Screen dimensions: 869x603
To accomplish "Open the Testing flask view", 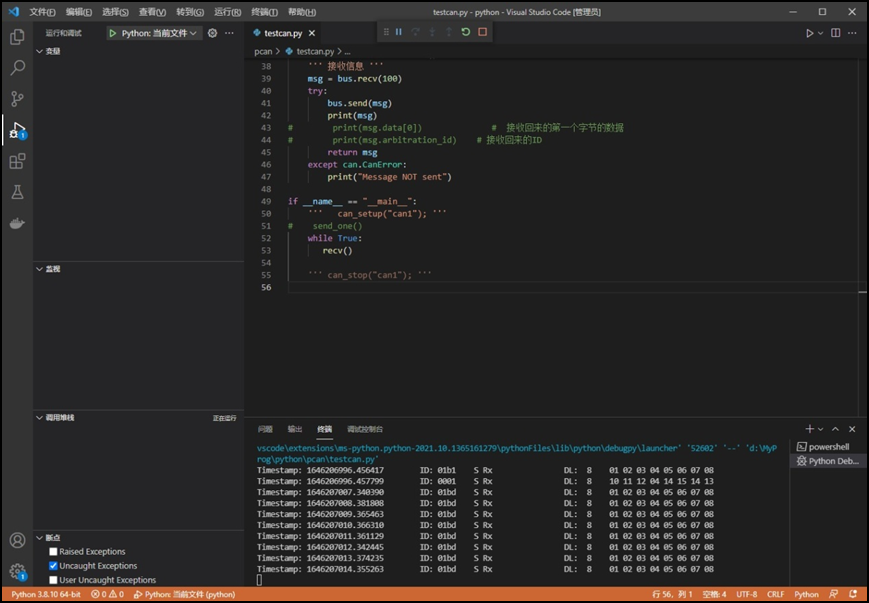I will click(x=17, y=192).
